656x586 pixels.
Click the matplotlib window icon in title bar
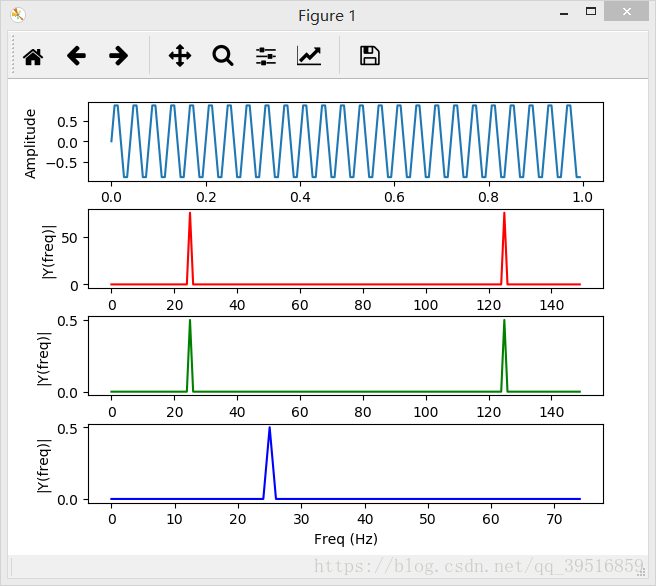point(18,15)
